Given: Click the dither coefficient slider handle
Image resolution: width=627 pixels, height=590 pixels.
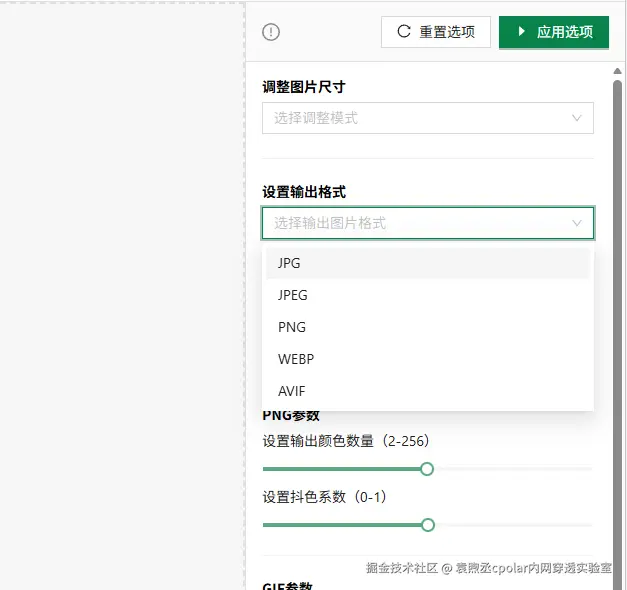Looking at the screenshot, I should coord(428,525).
